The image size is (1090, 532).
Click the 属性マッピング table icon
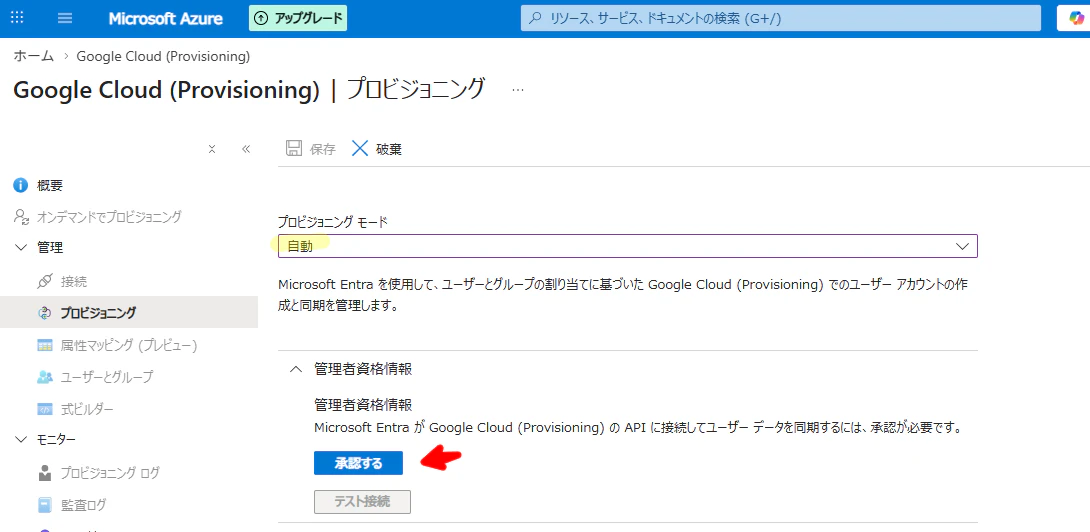click(44, 345)
